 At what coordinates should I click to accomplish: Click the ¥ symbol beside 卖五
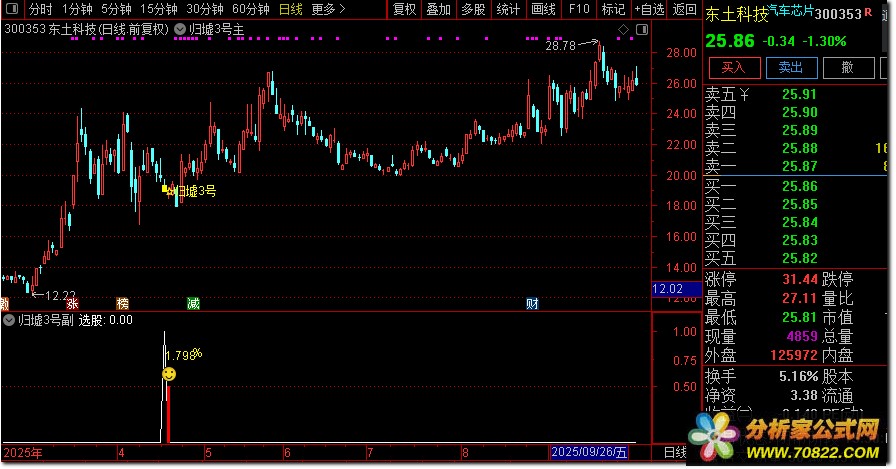click(743, 94)
